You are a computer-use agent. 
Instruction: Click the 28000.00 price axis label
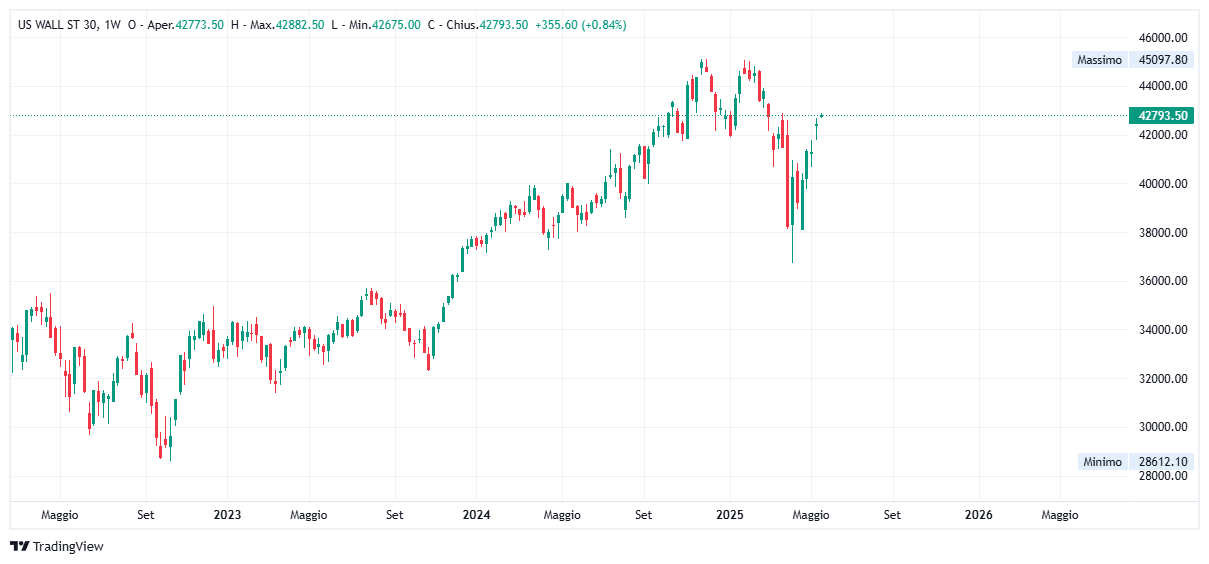1163,476
